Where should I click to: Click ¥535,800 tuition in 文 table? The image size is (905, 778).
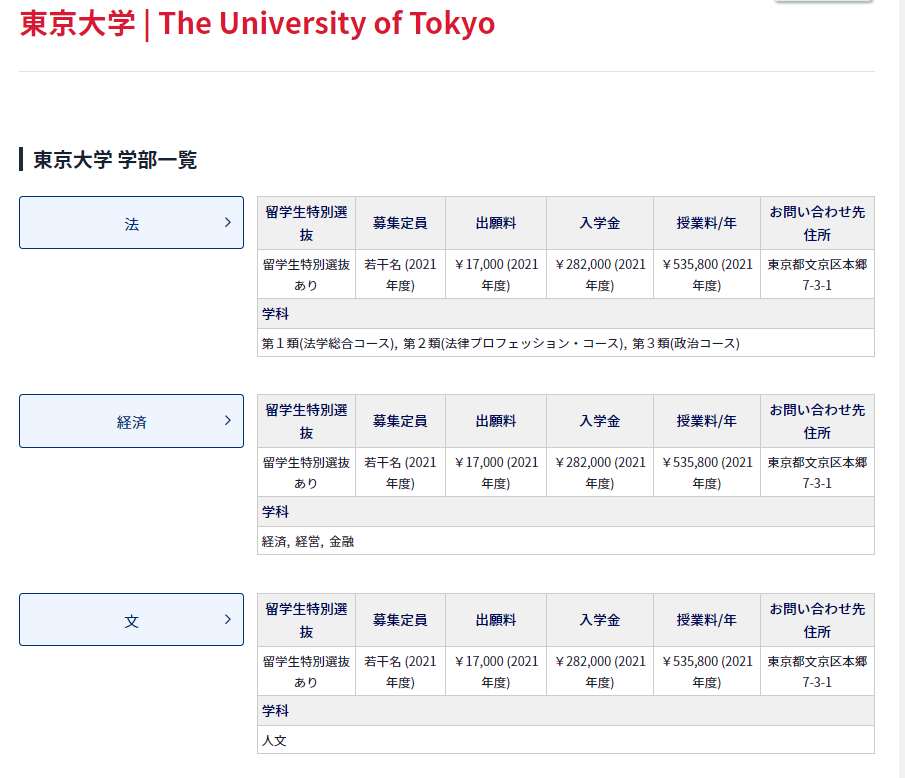[x=706, y=672]
